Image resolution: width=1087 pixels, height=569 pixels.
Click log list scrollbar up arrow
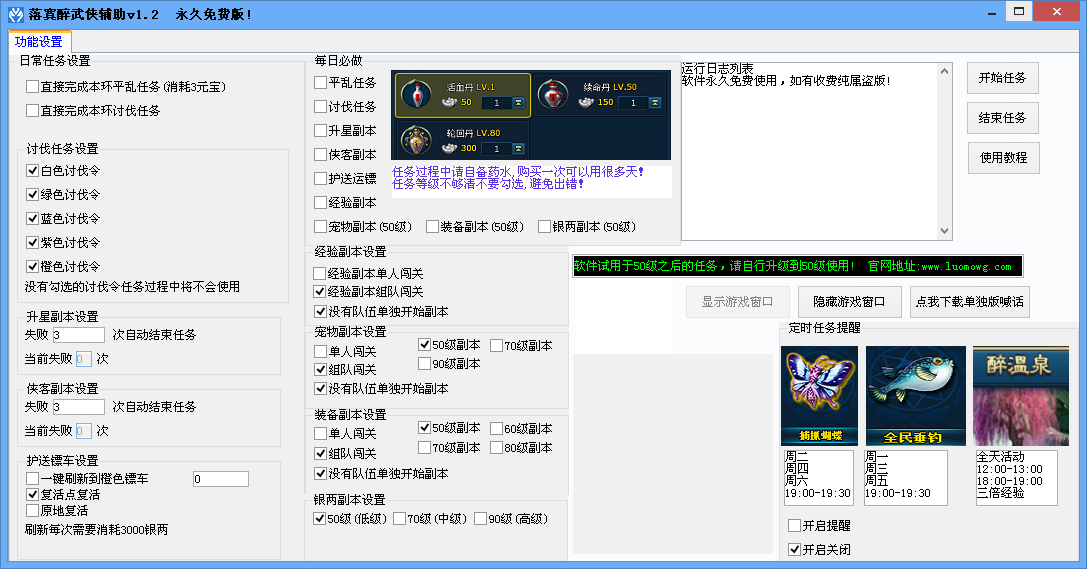(x=944, y=71)
